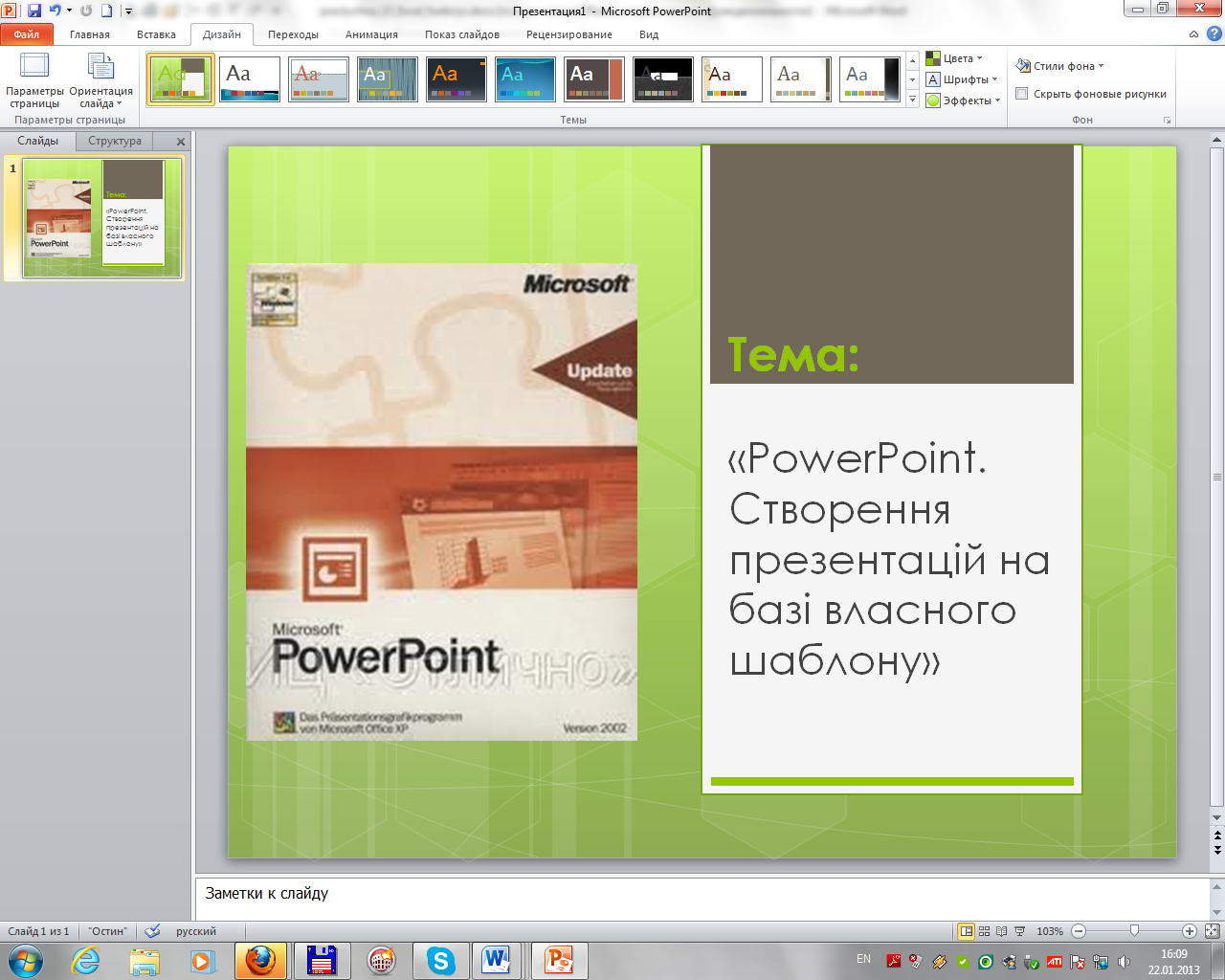Minimize the ribbon with the caret icon
1225x980 pixels.
pyautogui.click(x=1193, y=33)
